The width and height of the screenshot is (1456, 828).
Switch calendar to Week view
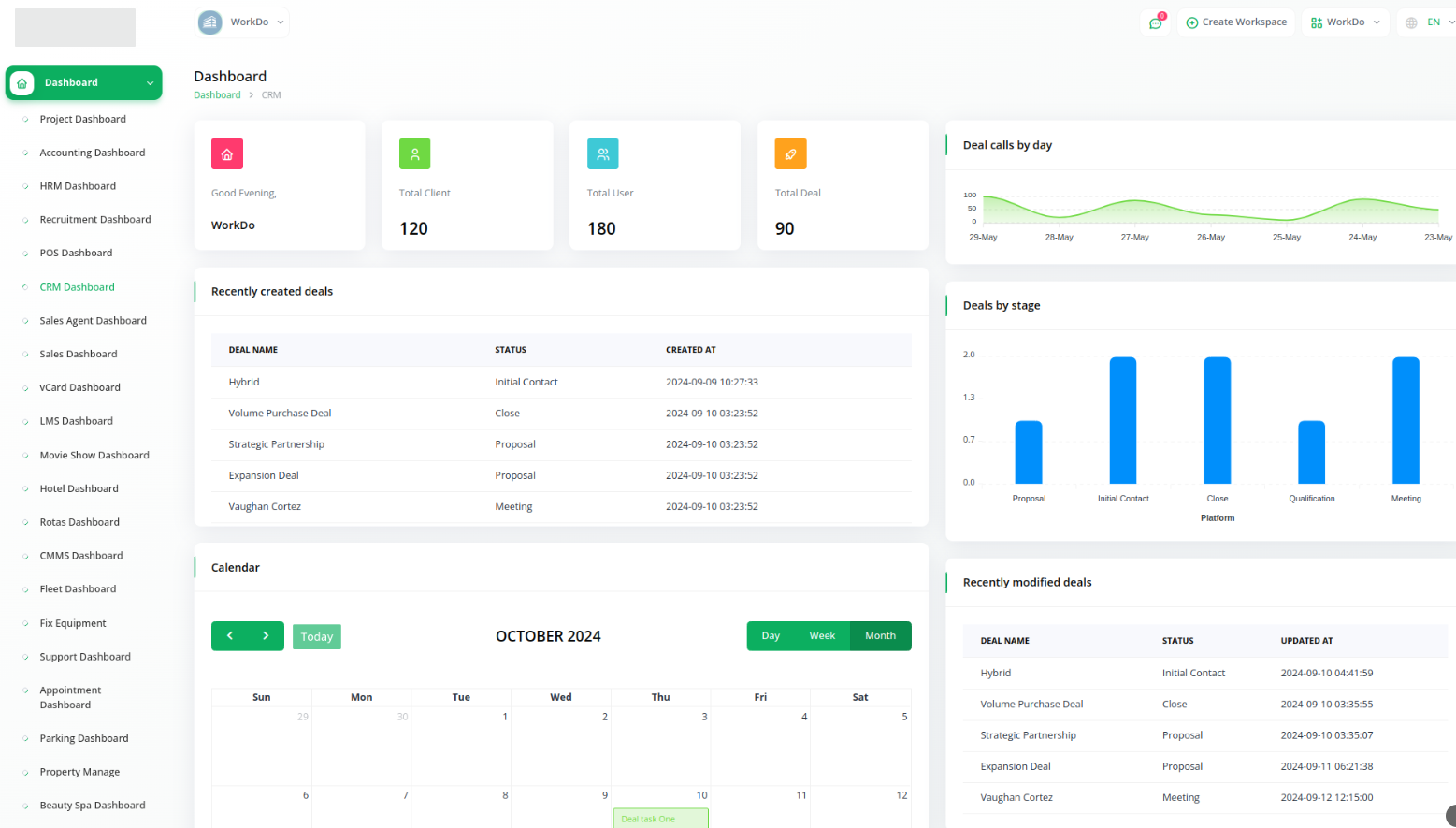(x=822, y=636)
